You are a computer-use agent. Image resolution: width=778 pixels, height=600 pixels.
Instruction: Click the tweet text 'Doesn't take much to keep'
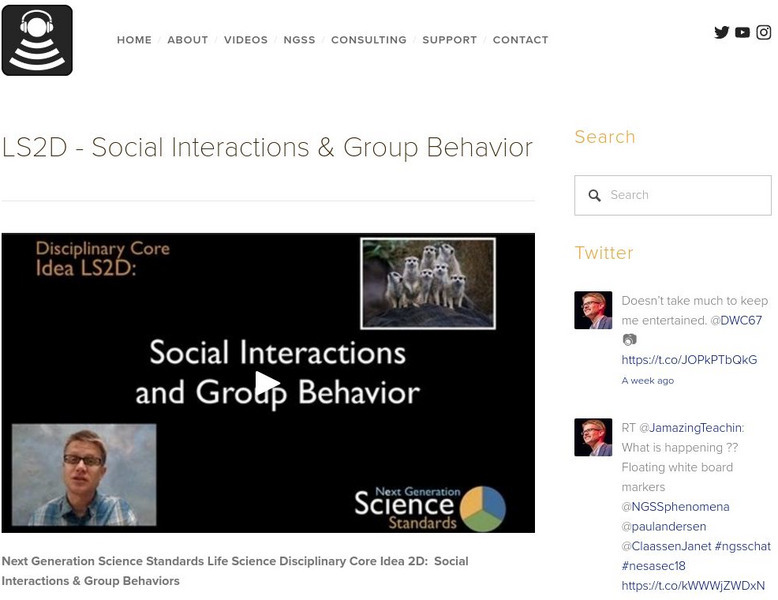pos(695,301)
